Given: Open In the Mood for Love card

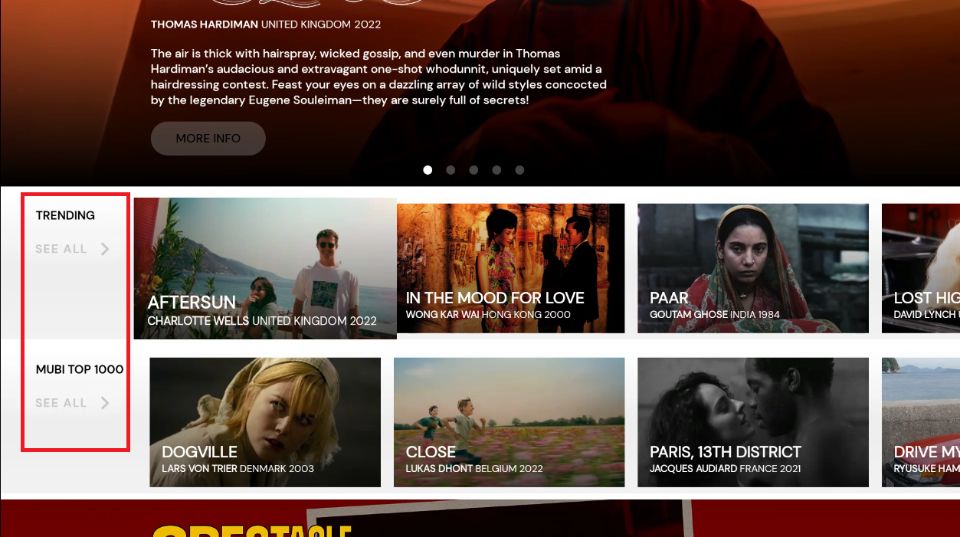Looking at the screenshot, I should click(511, 268).
